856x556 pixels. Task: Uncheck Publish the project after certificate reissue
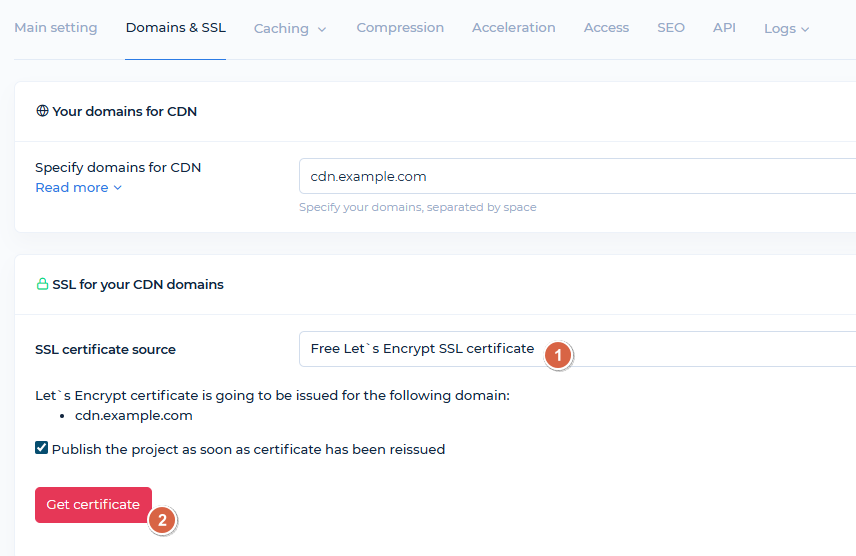coord(42,448)
